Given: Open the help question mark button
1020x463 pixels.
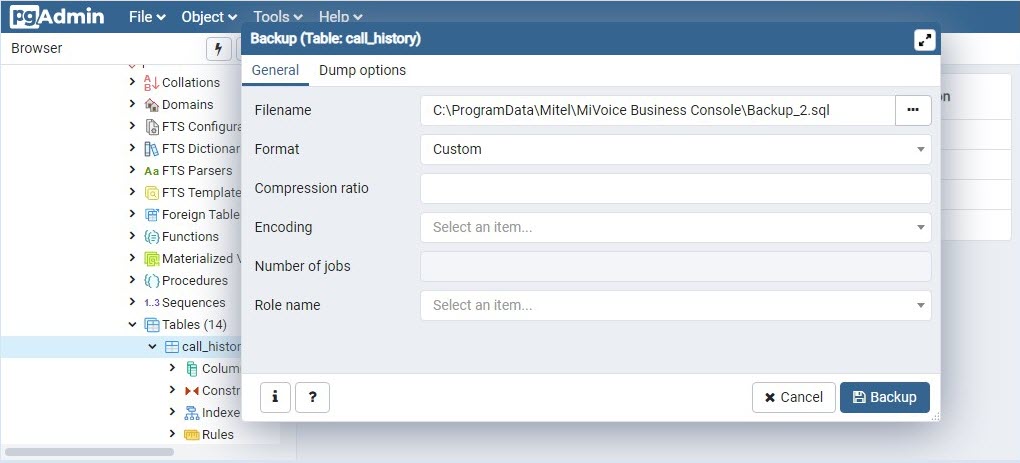Looking at the screenshot, I should [x=312, y=397].
